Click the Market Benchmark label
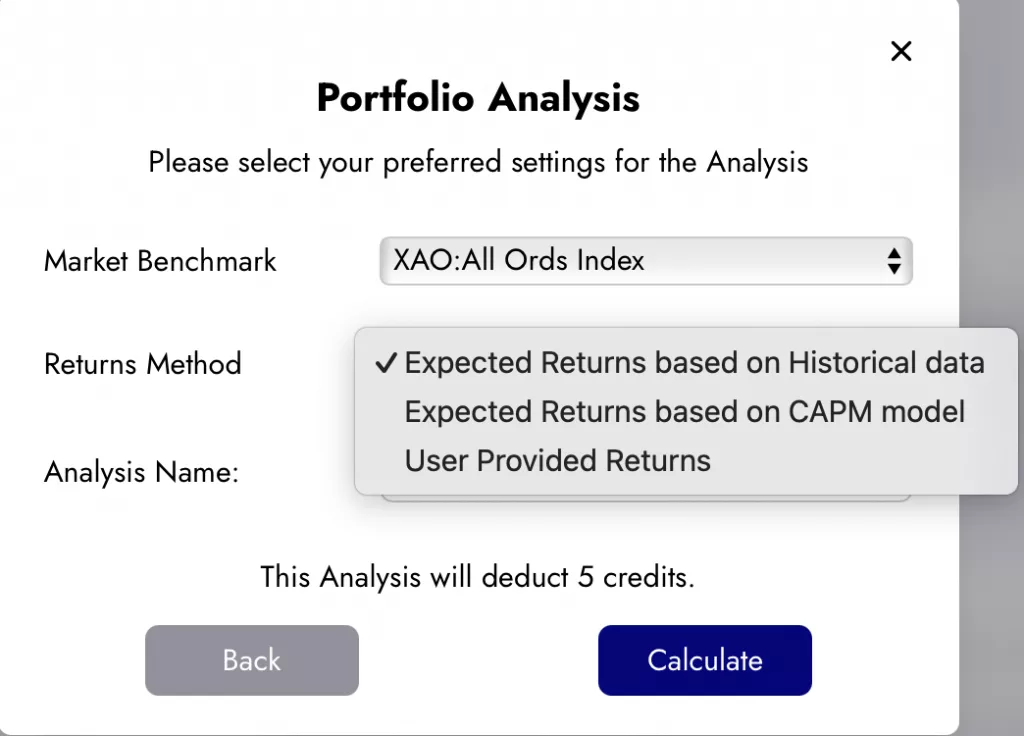The image size is (1024, 736). 159,261
